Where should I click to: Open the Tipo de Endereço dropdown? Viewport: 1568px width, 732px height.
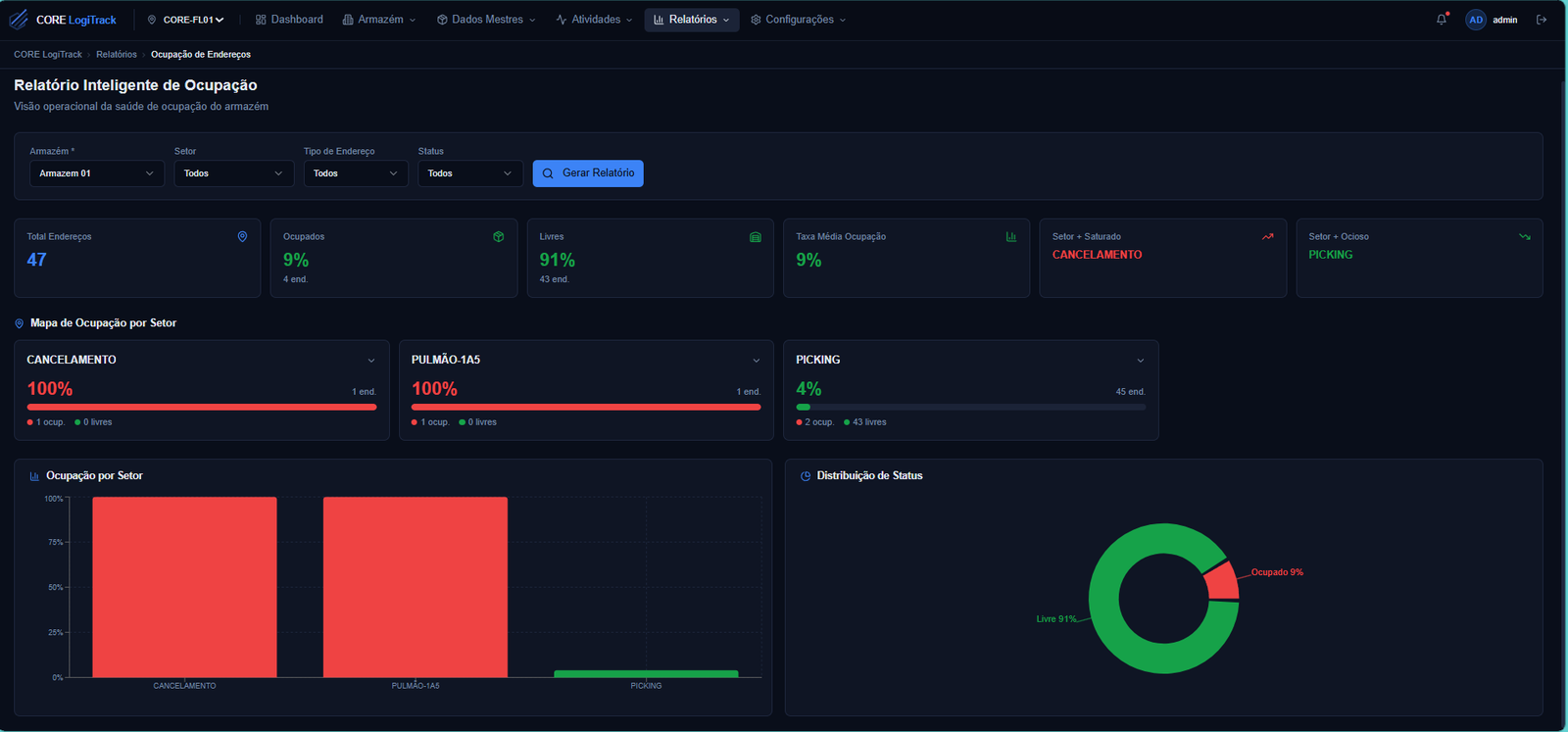356,173
